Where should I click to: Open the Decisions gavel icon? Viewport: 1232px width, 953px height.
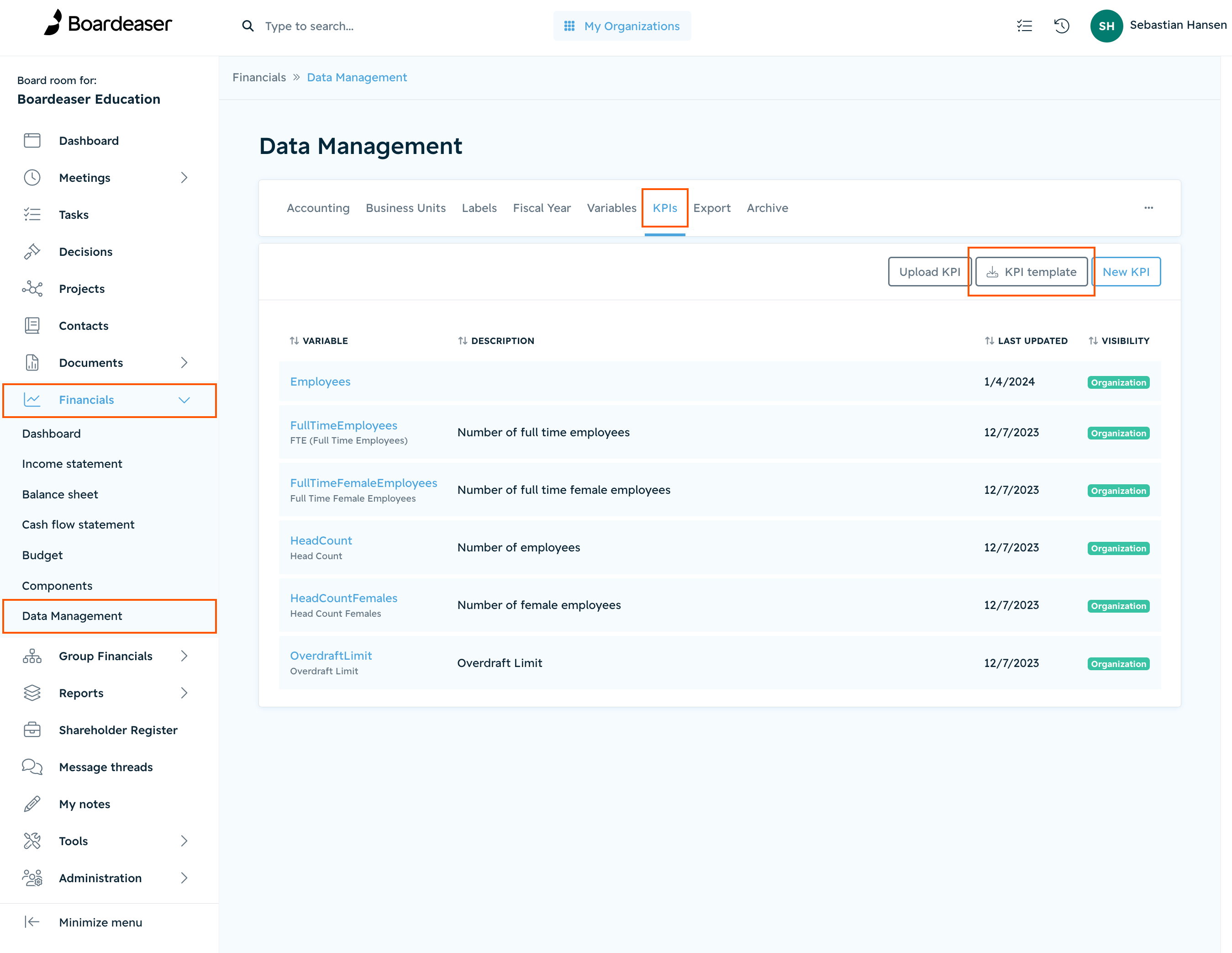pos(32,252)
